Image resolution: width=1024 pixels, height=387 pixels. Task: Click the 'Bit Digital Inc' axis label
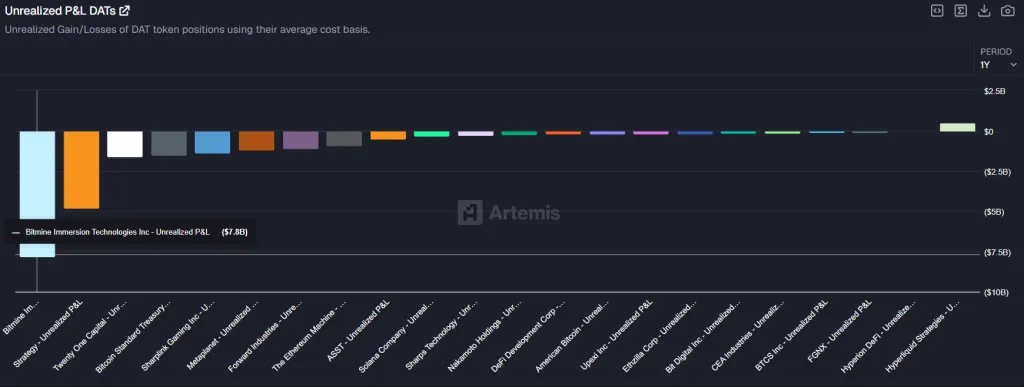pyautogui.click(x=704, y=337)
